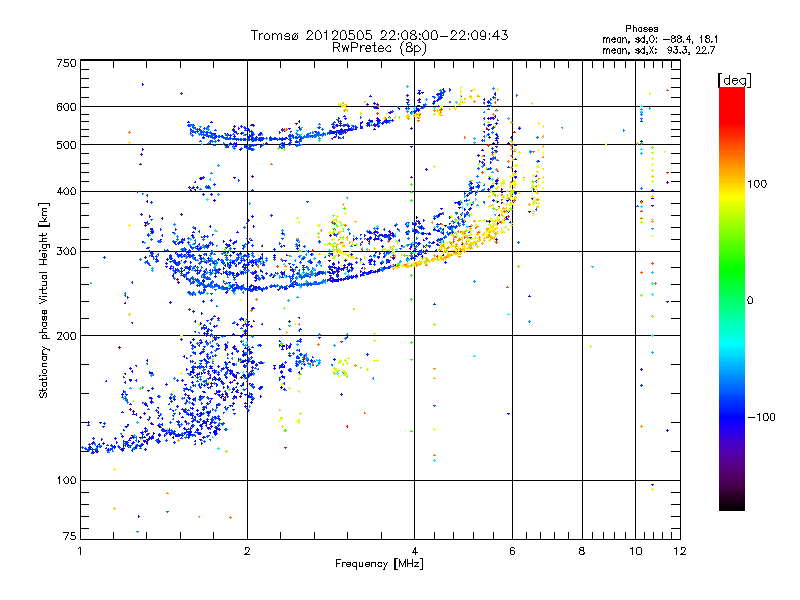This screenshot has height=600, width=800.
Task: Click the colorbar tick label '0'
Action: click(750, 300)
